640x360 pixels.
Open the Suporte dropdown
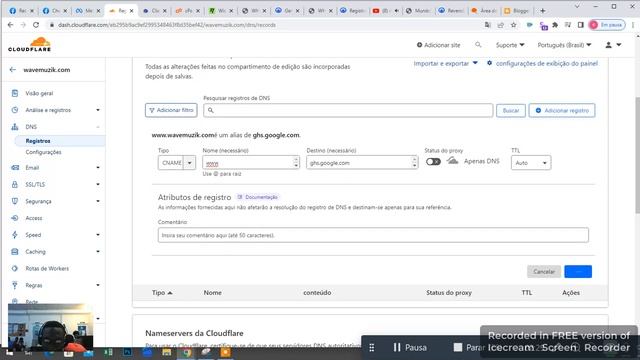pyautogui.click(x=510, y=45)
